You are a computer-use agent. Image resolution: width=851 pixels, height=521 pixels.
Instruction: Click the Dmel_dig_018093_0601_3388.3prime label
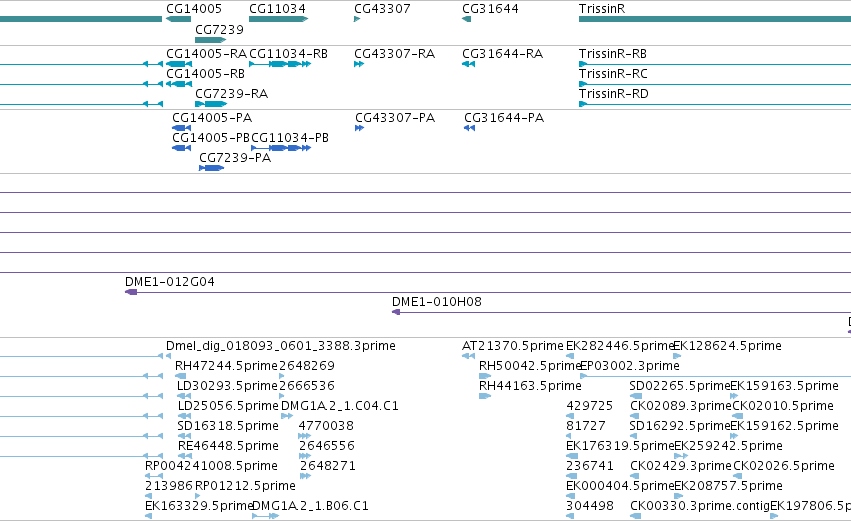281,346
